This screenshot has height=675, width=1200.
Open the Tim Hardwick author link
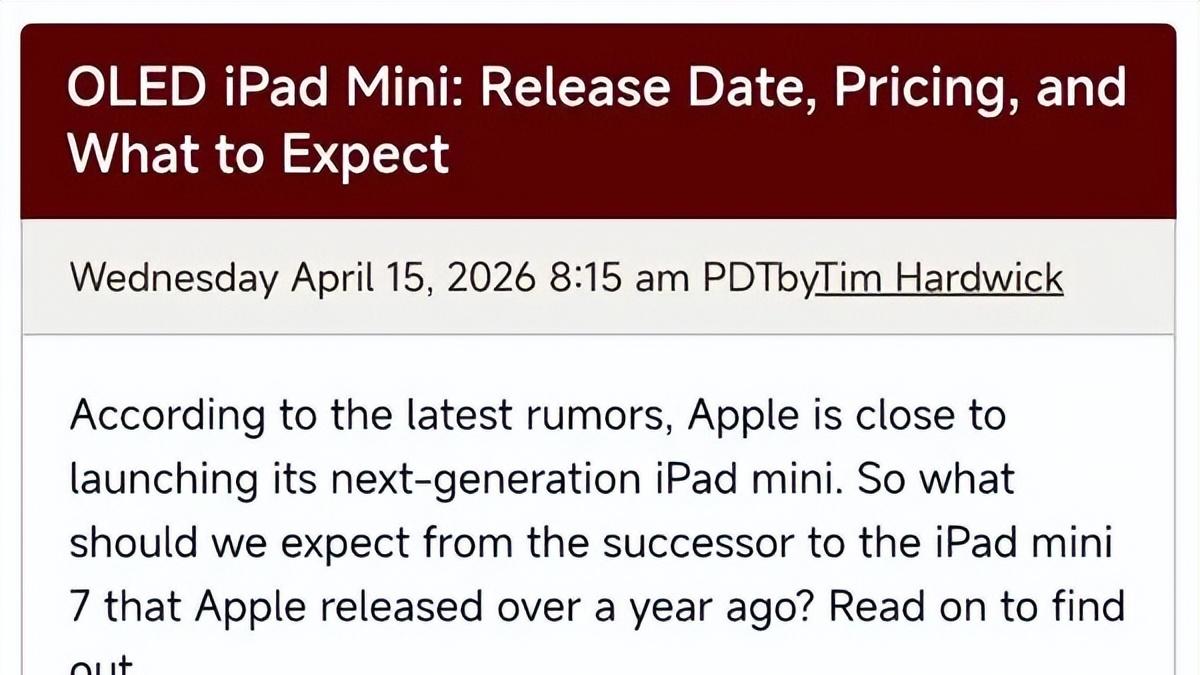pyautogui.click(x=940, y=277)
